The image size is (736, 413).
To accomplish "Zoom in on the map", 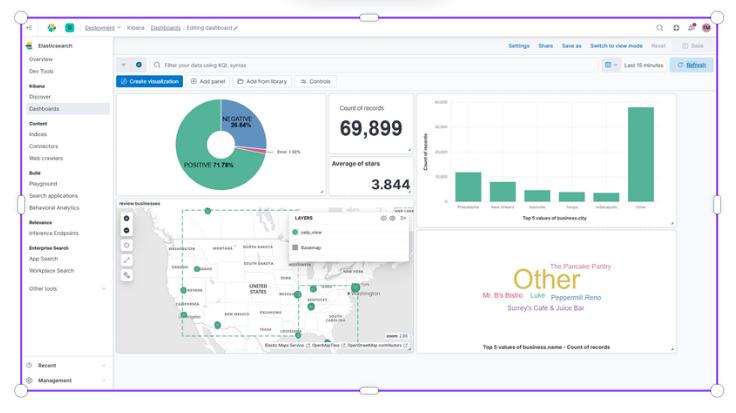I will pos(127,218).
